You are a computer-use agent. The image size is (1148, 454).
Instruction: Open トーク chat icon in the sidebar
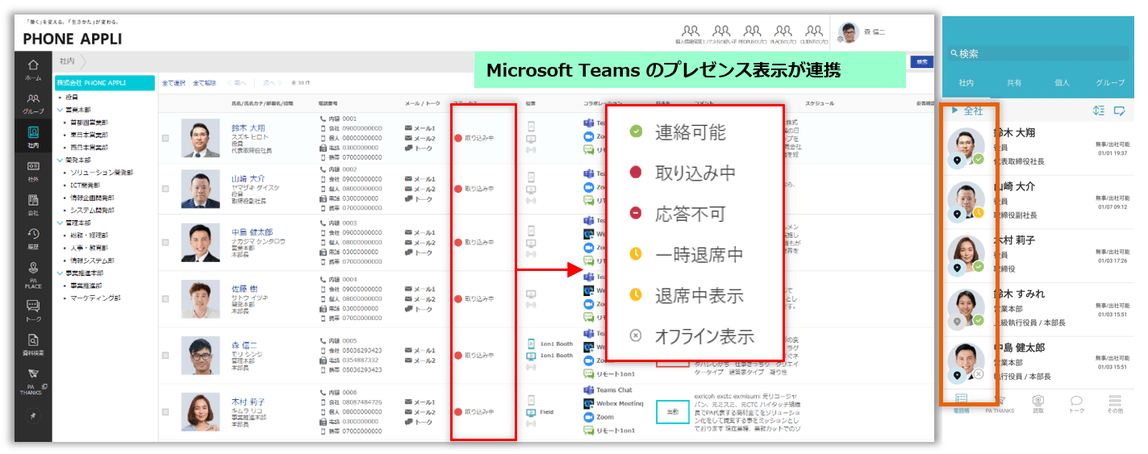coord(33,310)
